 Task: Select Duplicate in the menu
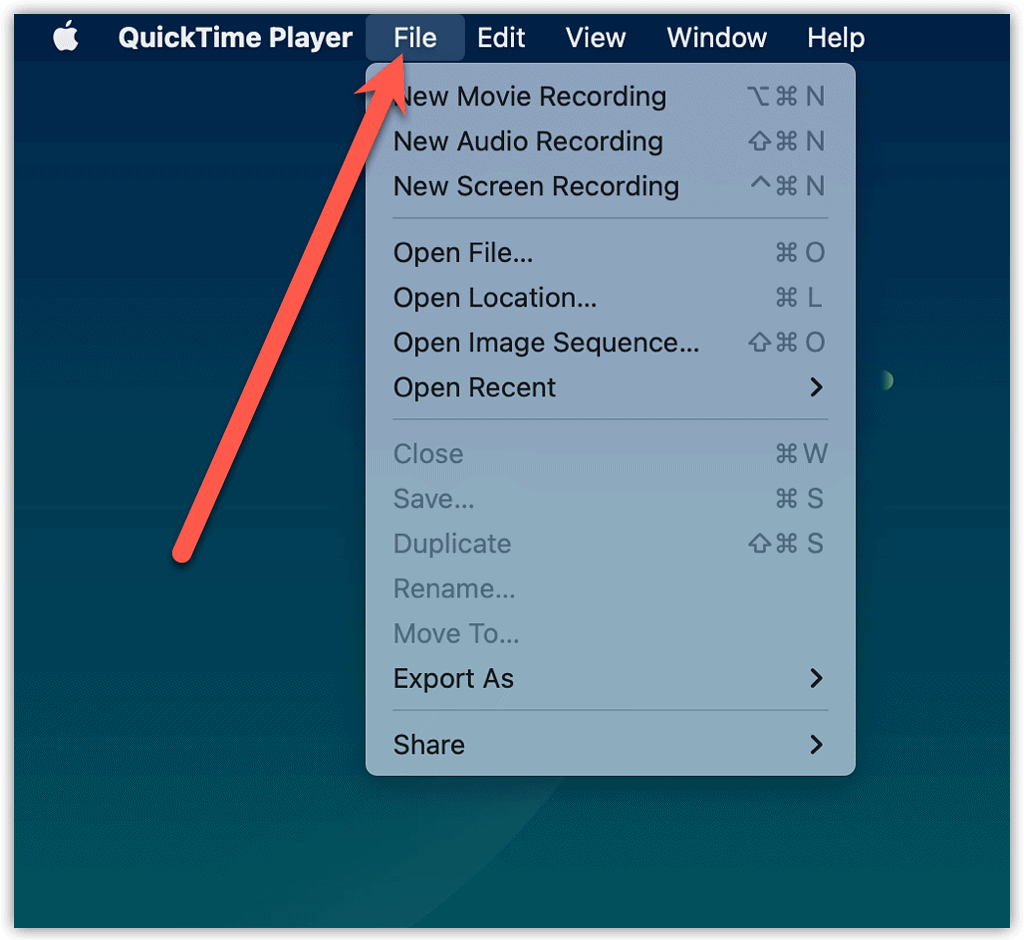452,543
